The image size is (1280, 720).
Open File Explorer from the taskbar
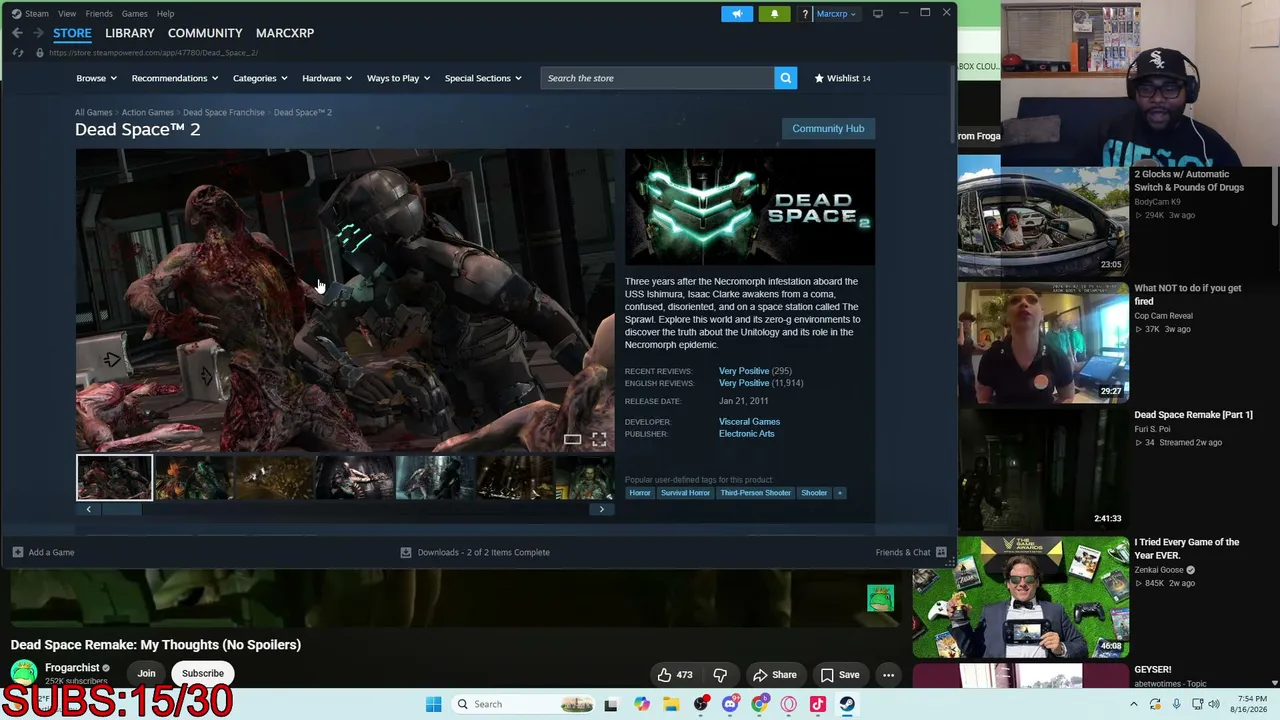coord(671,704)
